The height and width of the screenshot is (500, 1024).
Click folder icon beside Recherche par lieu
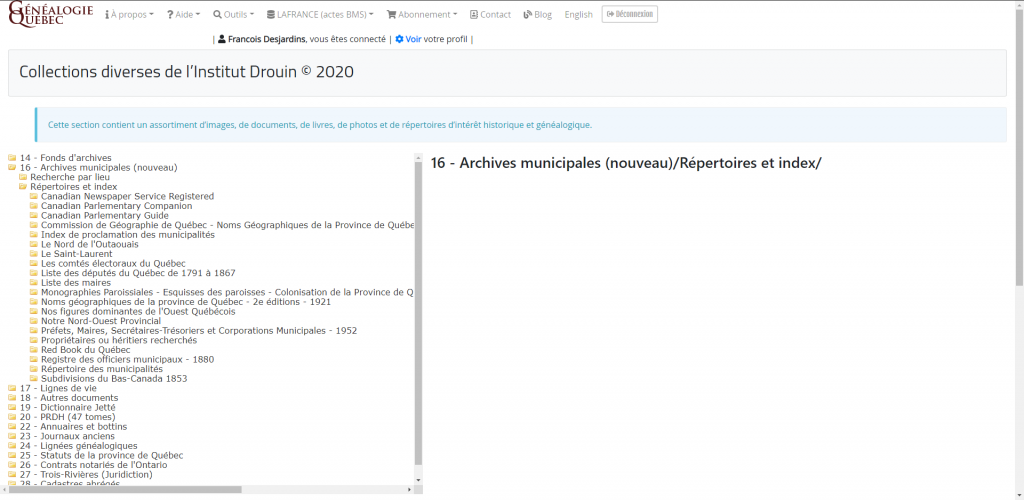pos(23,177)
